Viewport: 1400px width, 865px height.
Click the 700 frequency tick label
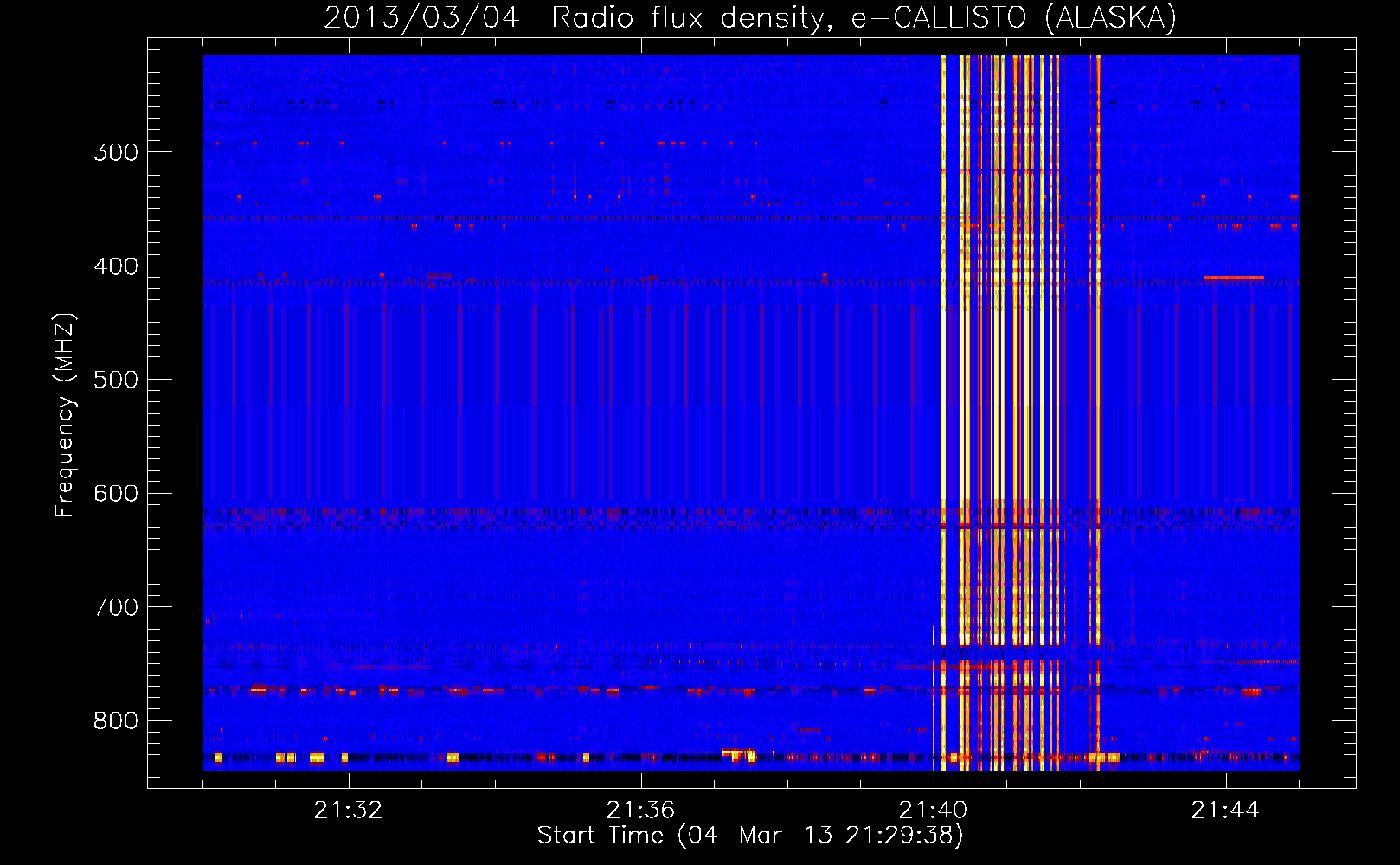coord(116,607)
